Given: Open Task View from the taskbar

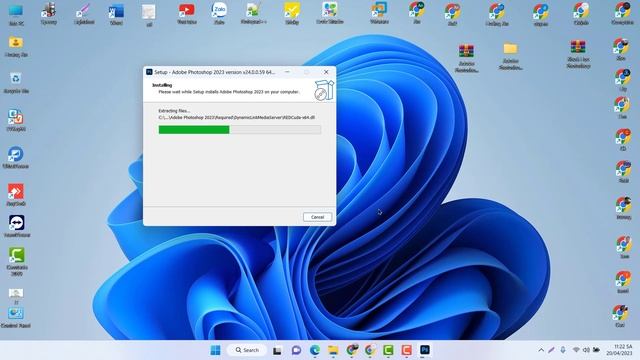Looking at the screenshot, I should [277, 350].
